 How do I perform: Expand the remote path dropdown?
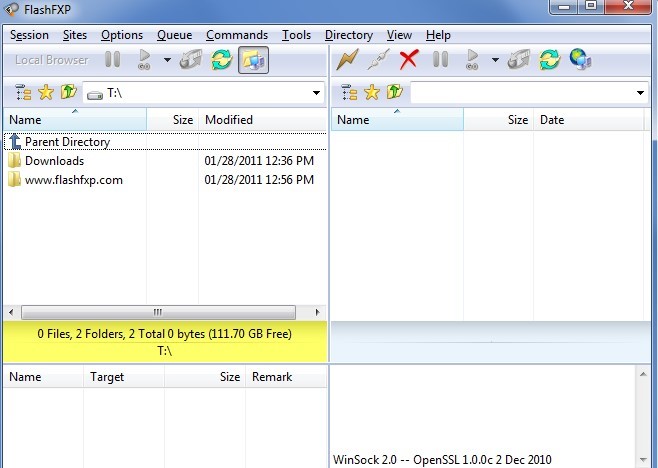[640, 93]
